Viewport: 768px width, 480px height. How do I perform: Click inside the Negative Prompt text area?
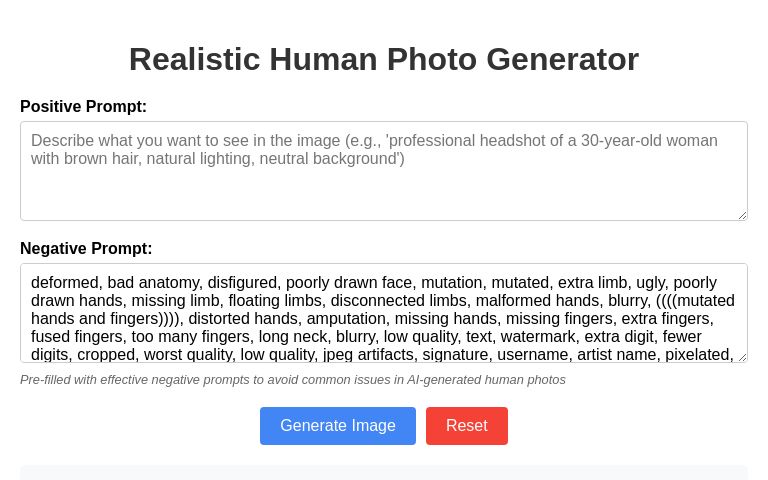383,312
